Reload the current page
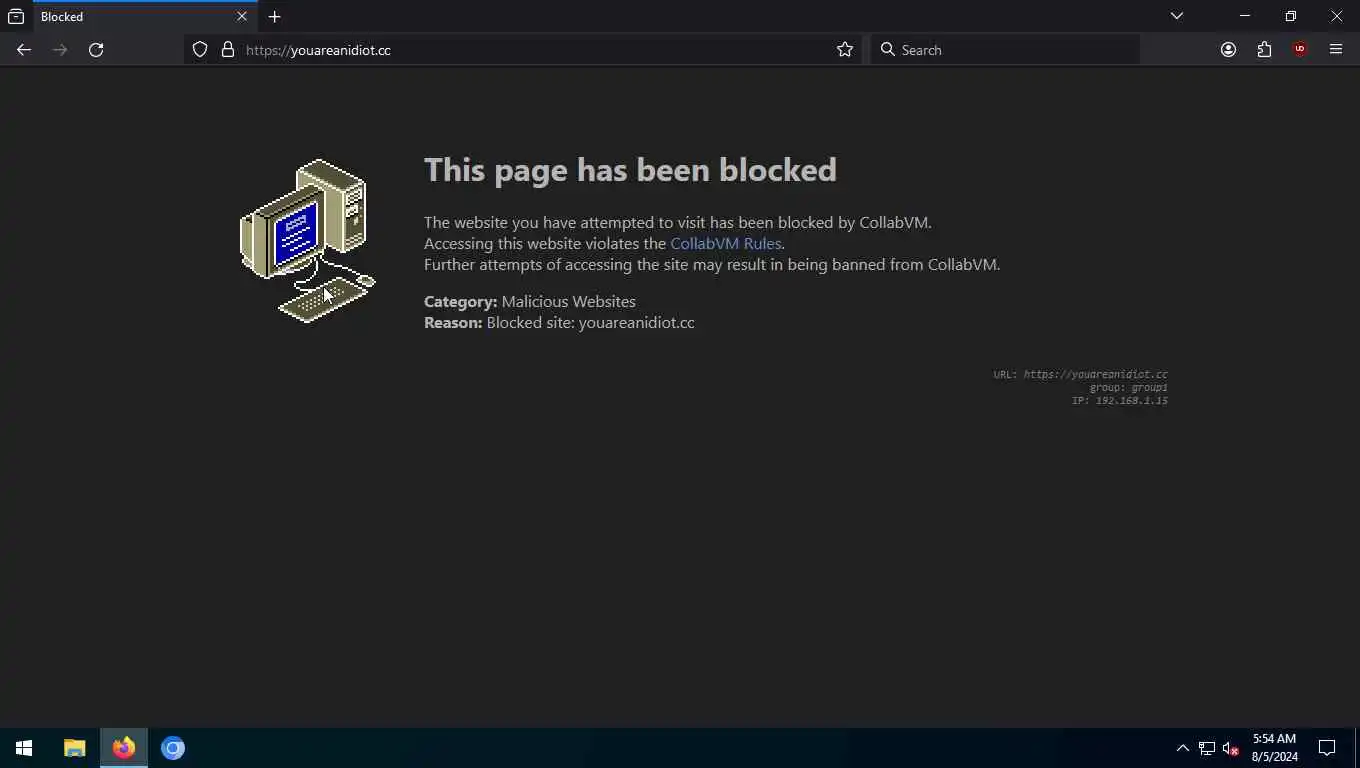1360x768 pixels. [x=96, y=50]
